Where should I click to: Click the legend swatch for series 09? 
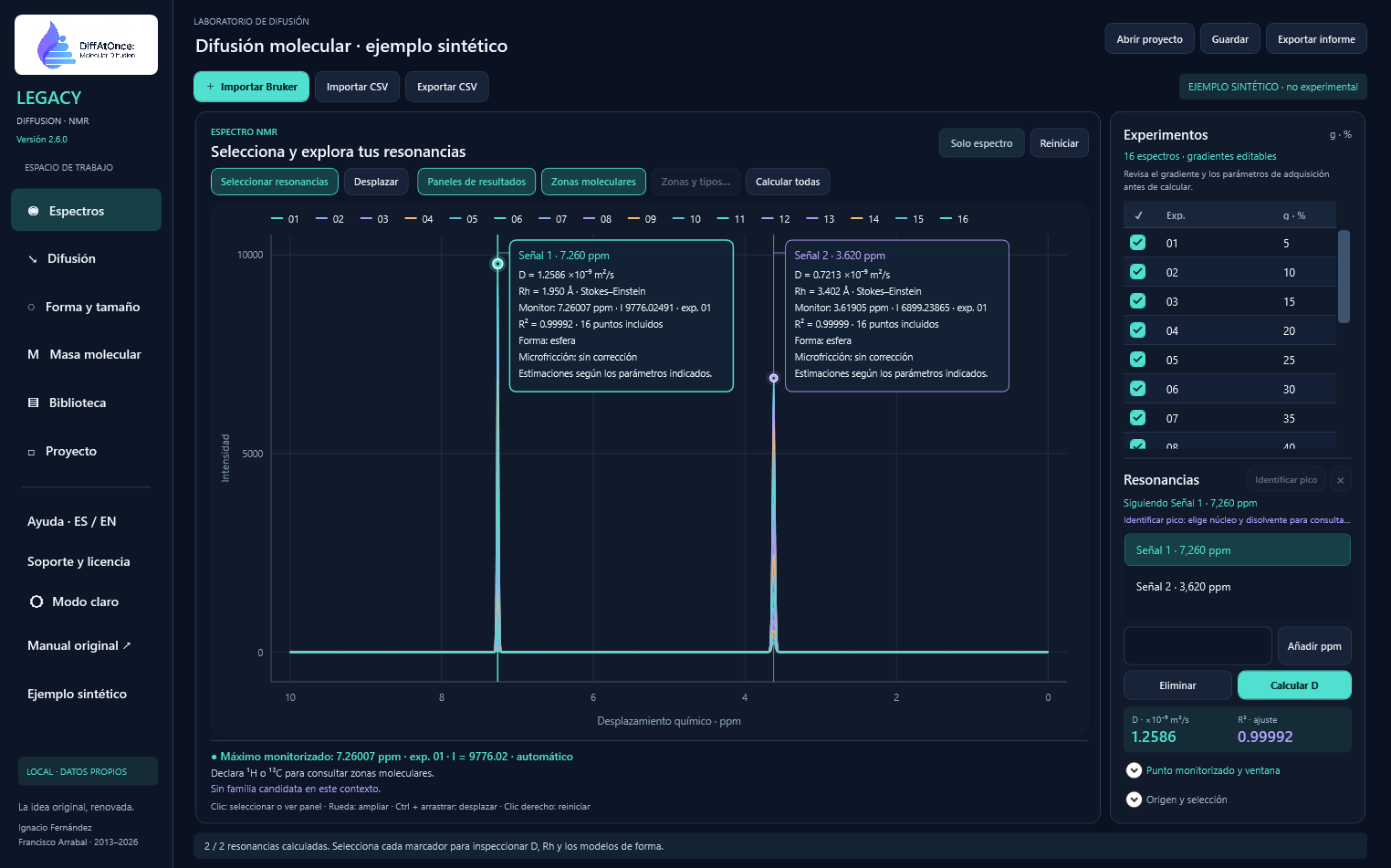coord(634,219)
